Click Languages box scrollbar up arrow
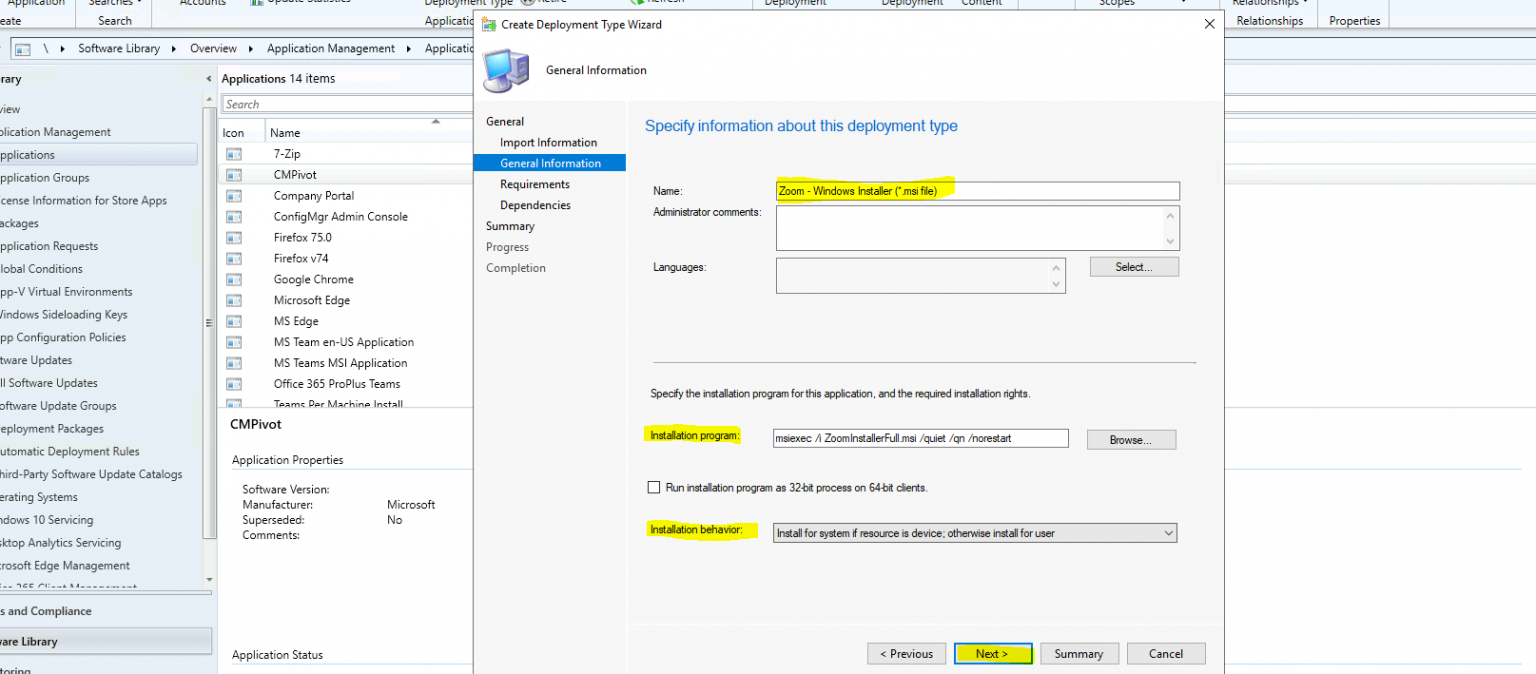 point(1056,267)
